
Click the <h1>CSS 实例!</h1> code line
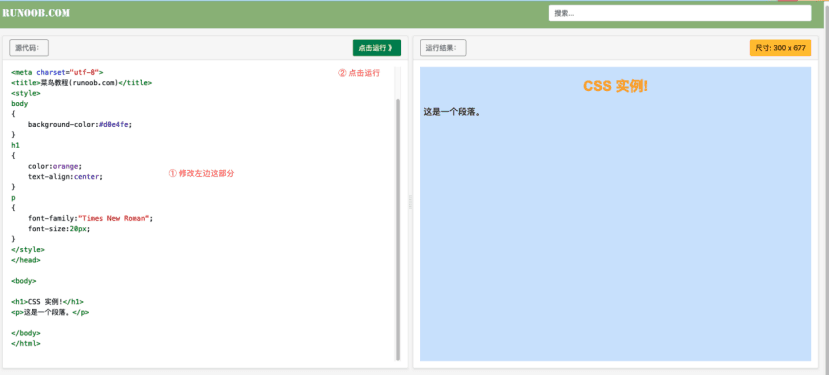coord(47,301)
